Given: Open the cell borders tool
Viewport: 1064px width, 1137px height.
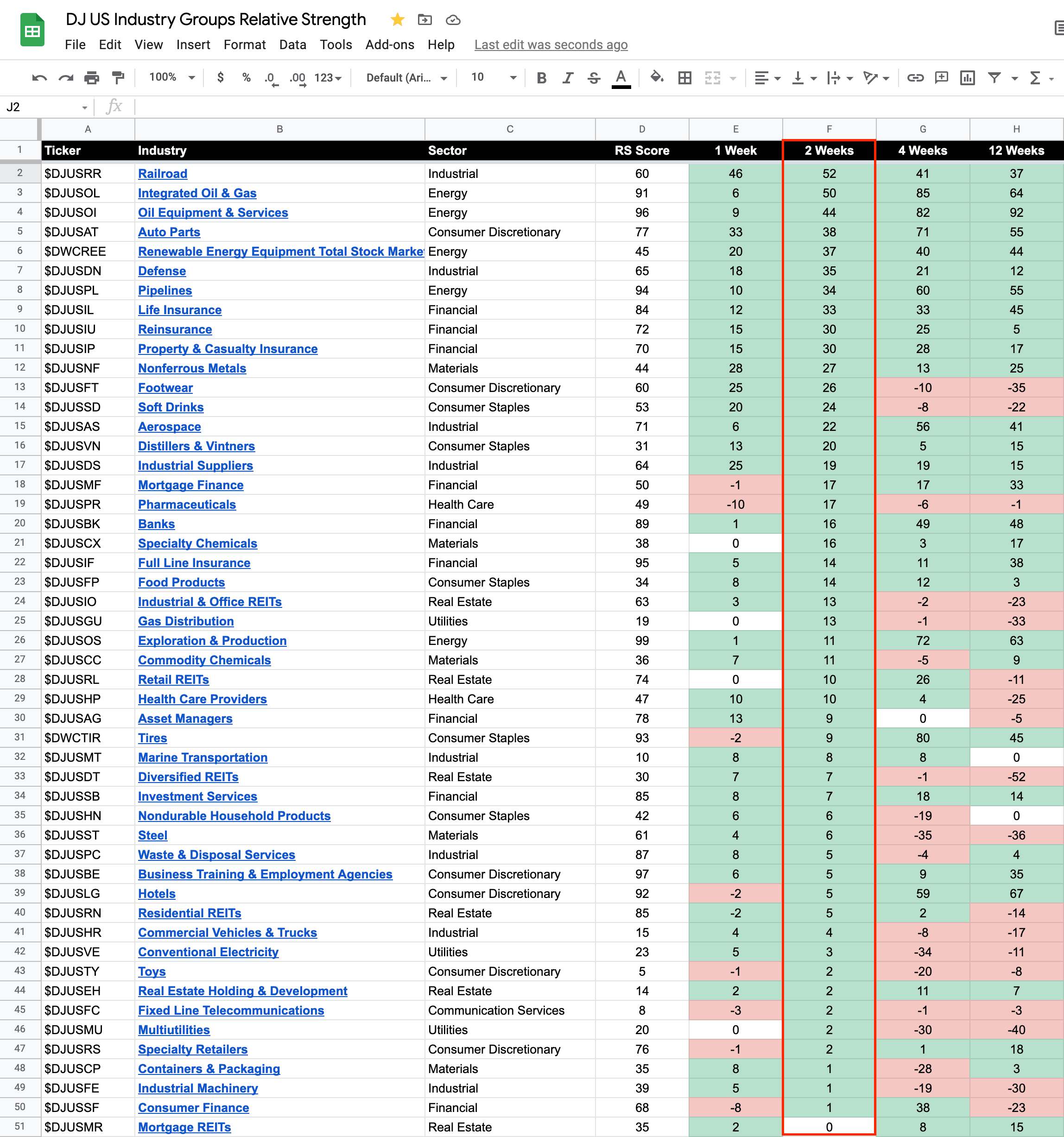Looking at the screenshot, I should coord(685,78).
